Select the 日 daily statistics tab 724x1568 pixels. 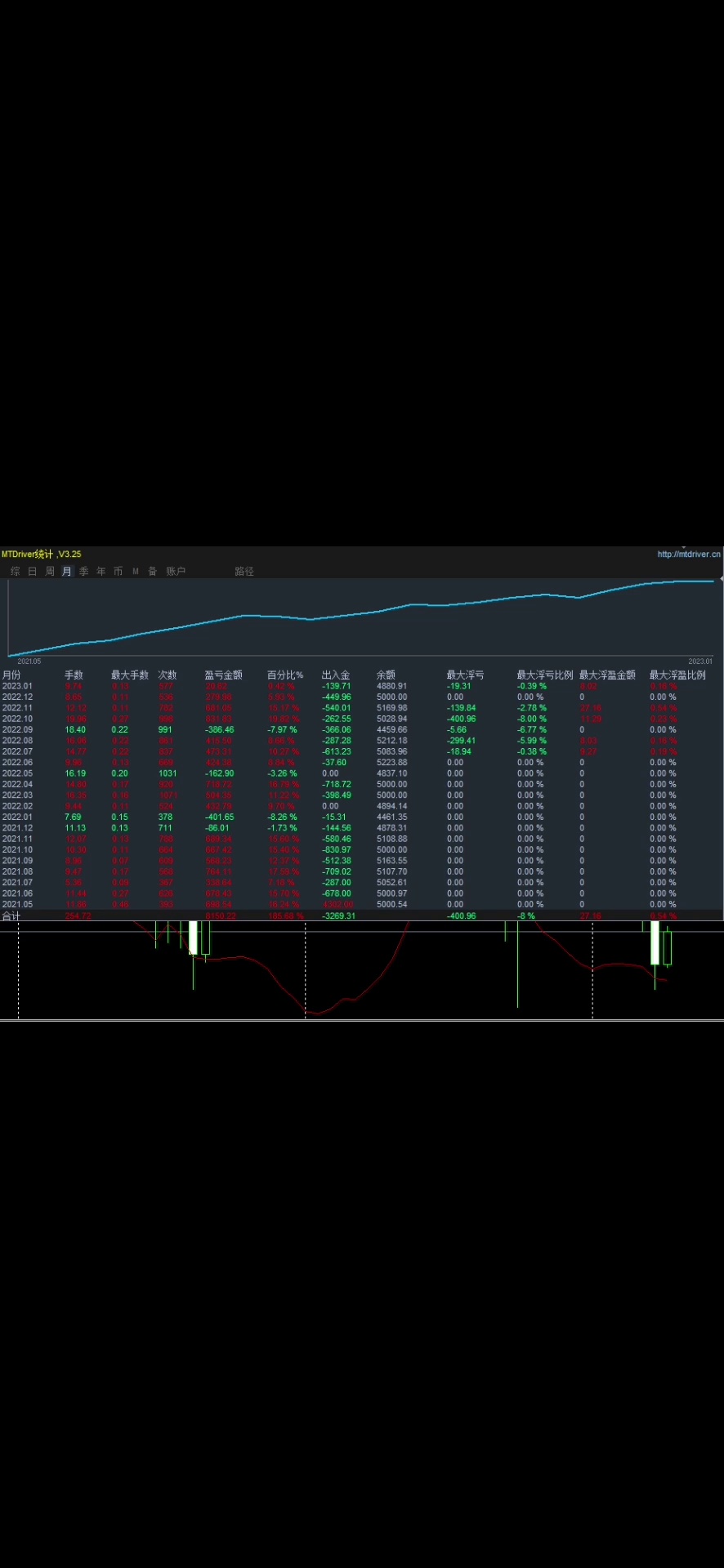pyautogui.click(x=33, y=572)
